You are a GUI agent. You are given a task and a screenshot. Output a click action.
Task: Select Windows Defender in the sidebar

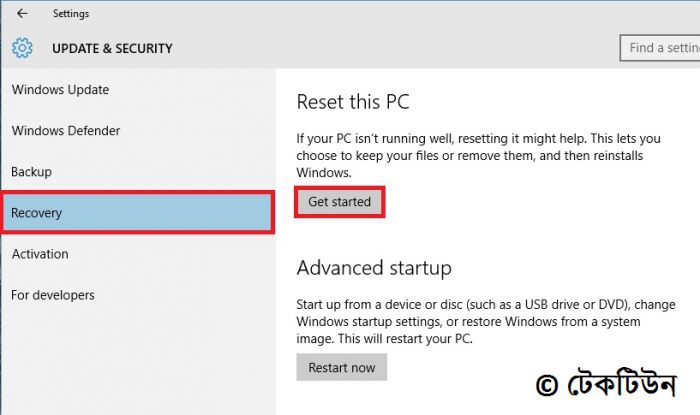(66, 131)
